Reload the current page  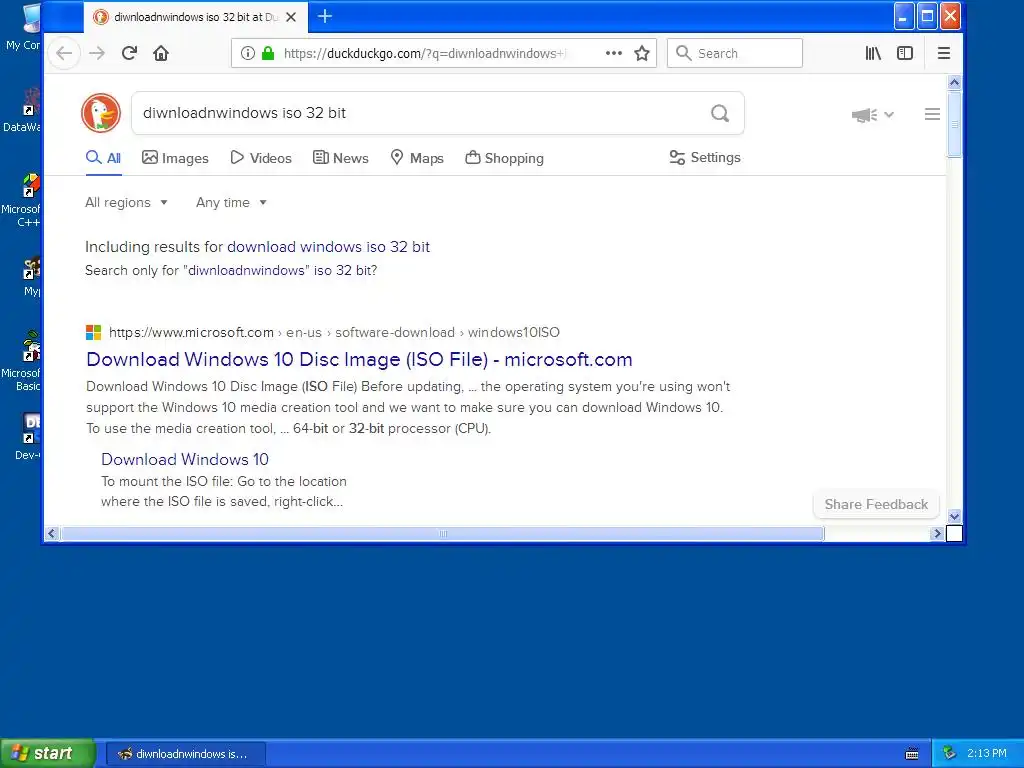(129, 53)
